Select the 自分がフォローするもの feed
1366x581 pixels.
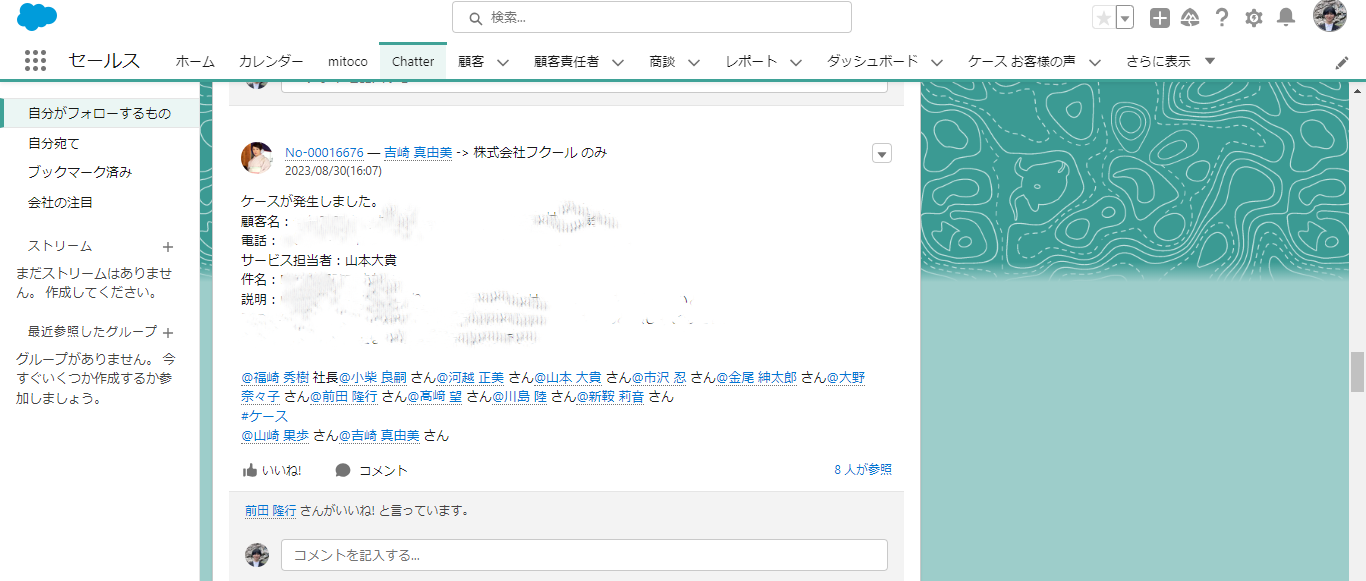coord(100,113)
